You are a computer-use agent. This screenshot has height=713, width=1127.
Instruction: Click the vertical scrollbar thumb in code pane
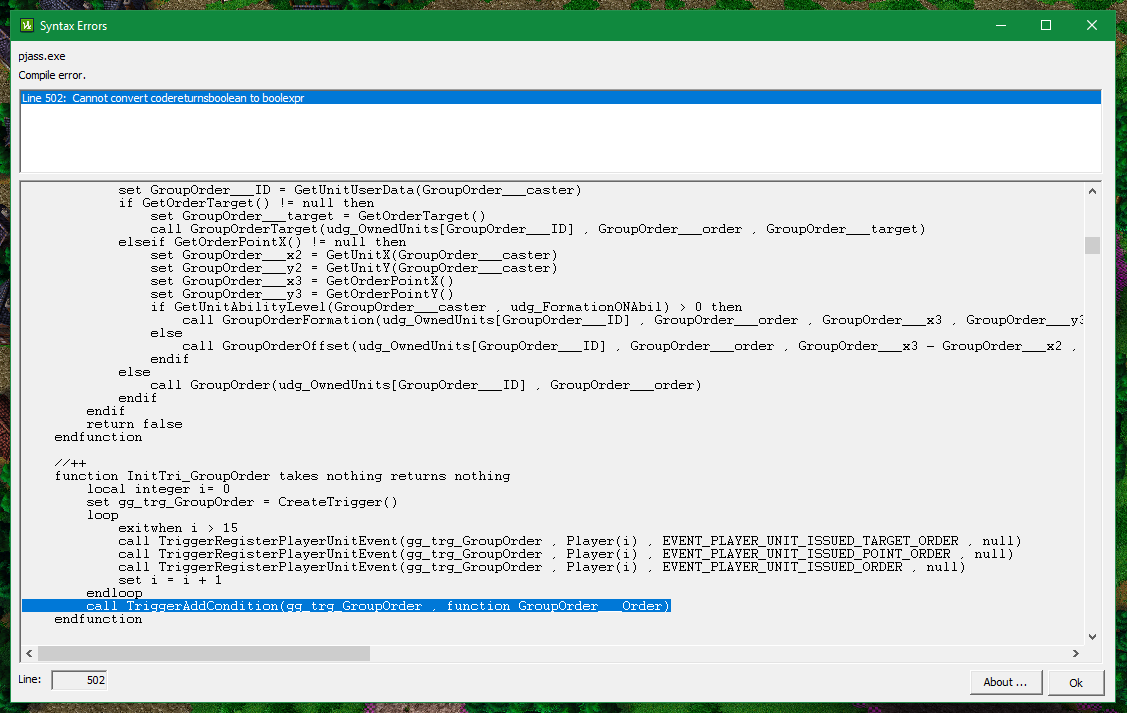[1092, 245]
